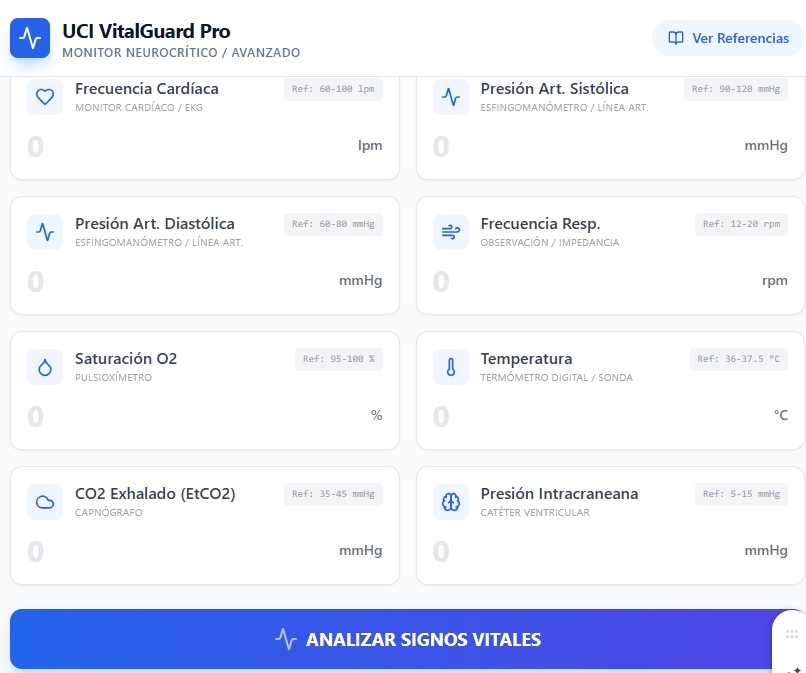
Task: Click the Presión Art. Diastólica waveform icon
Action: tap(45, 232)
